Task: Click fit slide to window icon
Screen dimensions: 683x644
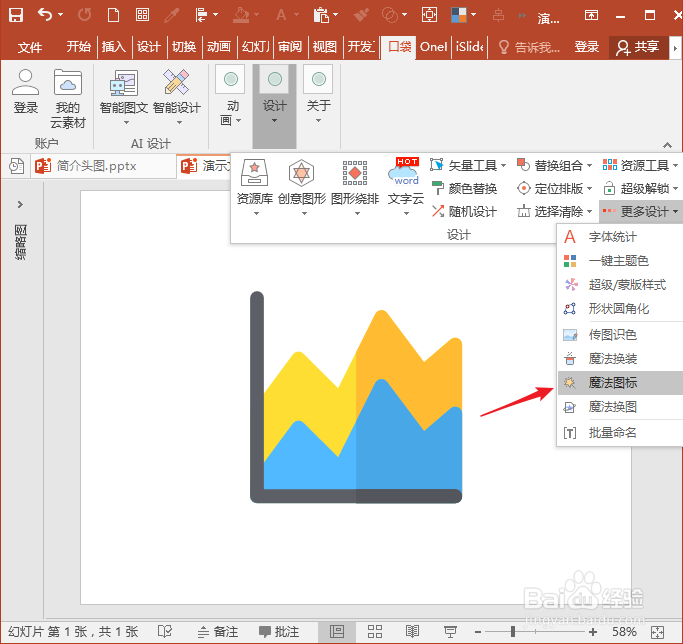Action: pos(657,632)
